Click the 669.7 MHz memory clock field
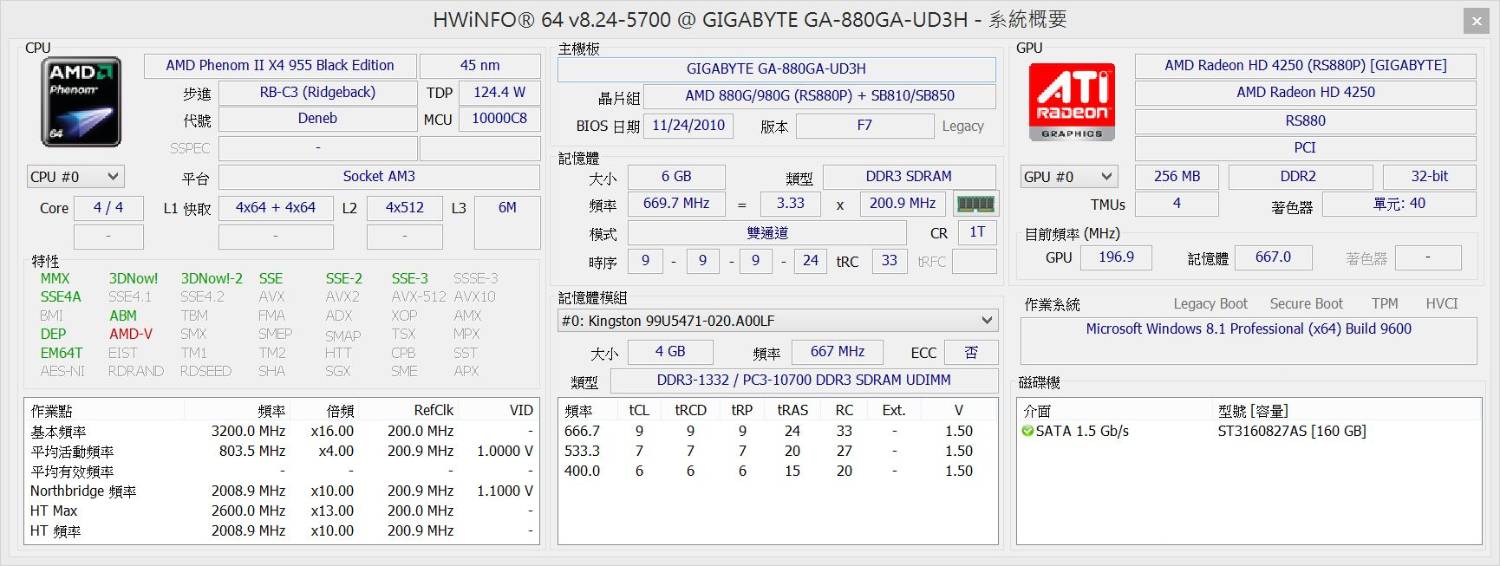Image resolution: width=1500 pixels, height=566 pixels. [676, 204]
